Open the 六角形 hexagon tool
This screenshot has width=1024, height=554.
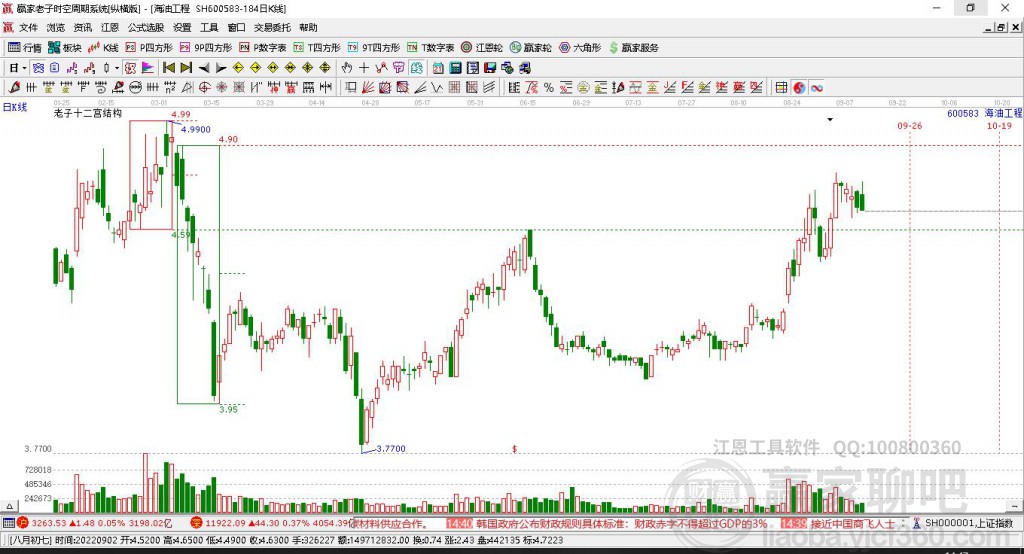[580, 48]
